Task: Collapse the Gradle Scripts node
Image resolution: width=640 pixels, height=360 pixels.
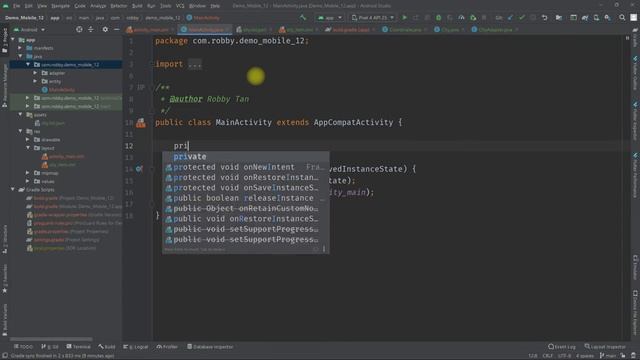Action: coord(13,189)
